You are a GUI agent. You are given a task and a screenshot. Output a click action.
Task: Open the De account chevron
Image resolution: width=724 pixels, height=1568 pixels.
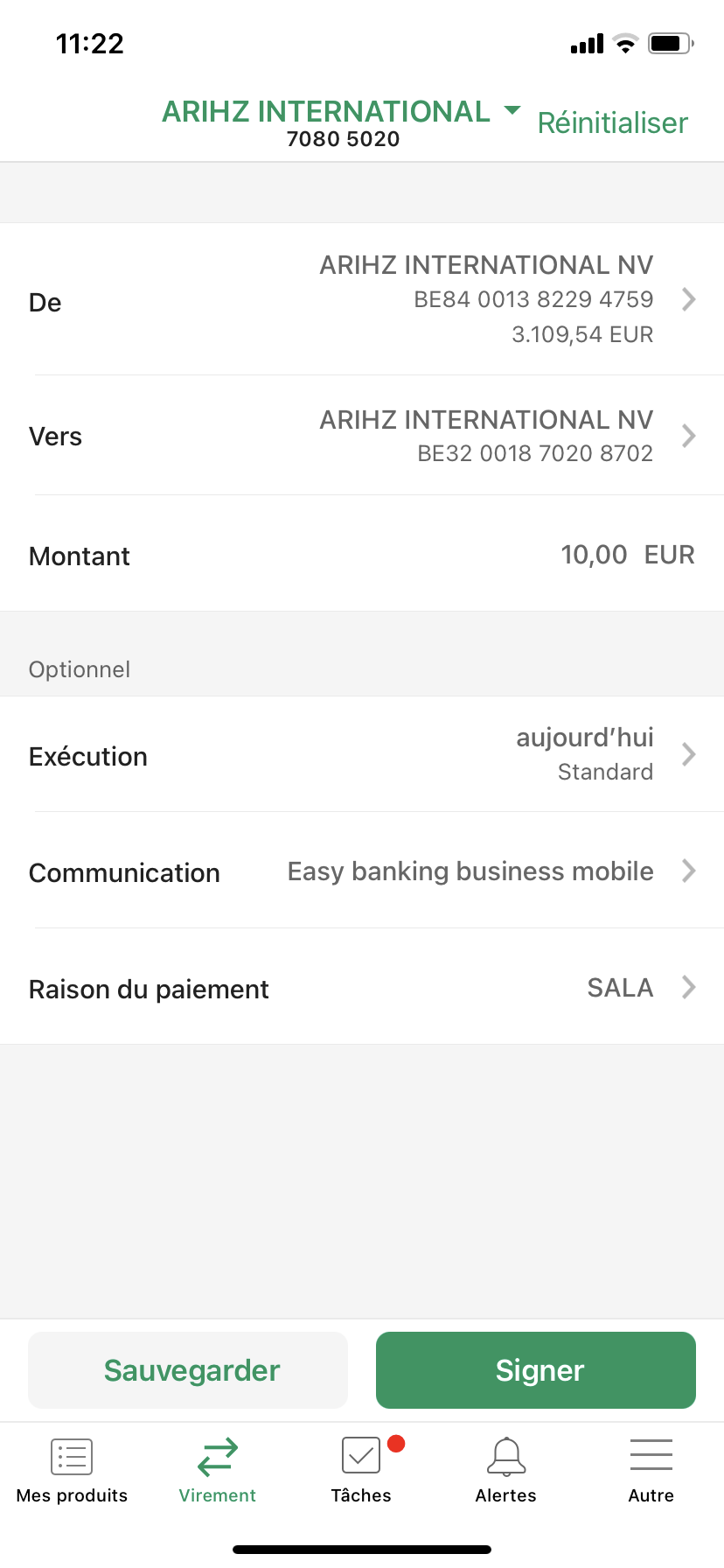tap(689, 299)
